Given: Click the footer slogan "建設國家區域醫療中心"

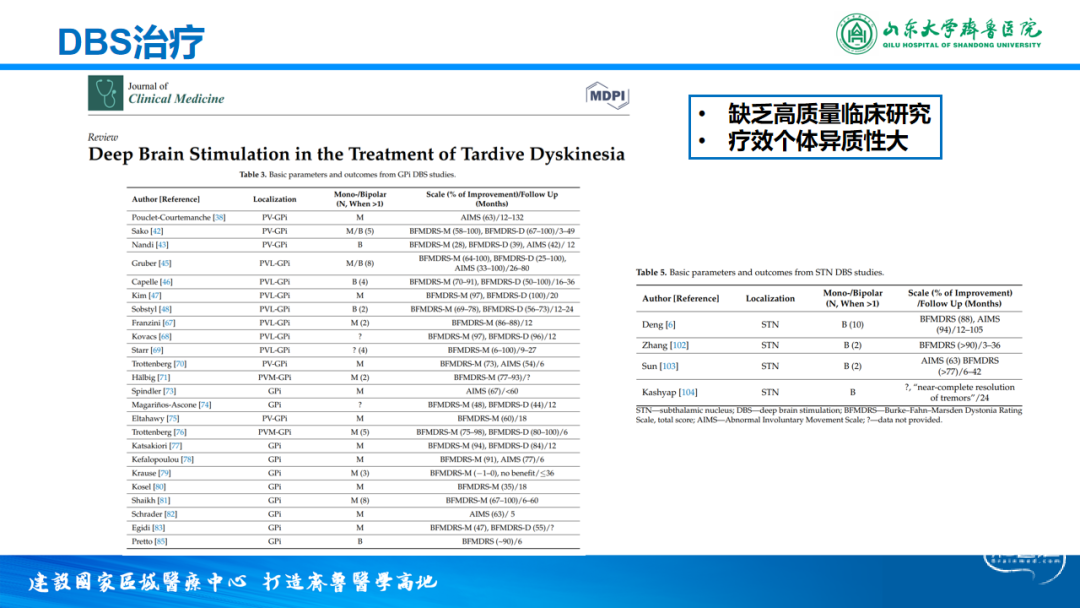Looking at the screenshot, I should [138, 582].
